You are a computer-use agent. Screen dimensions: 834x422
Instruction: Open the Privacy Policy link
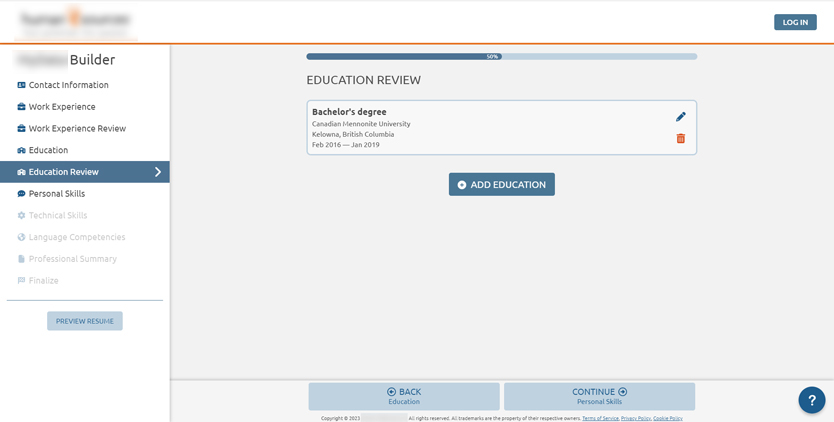(x=635, y=418)
